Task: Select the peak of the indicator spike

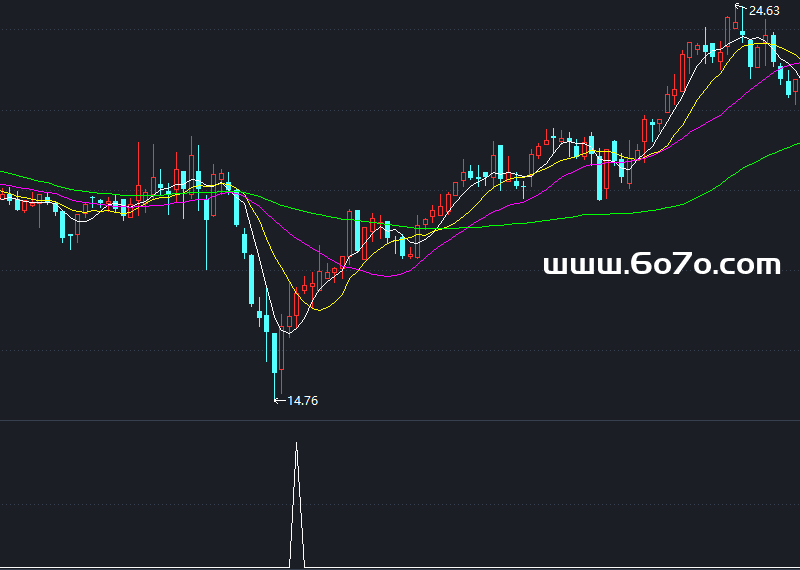Action: click(x=296, y=443)
